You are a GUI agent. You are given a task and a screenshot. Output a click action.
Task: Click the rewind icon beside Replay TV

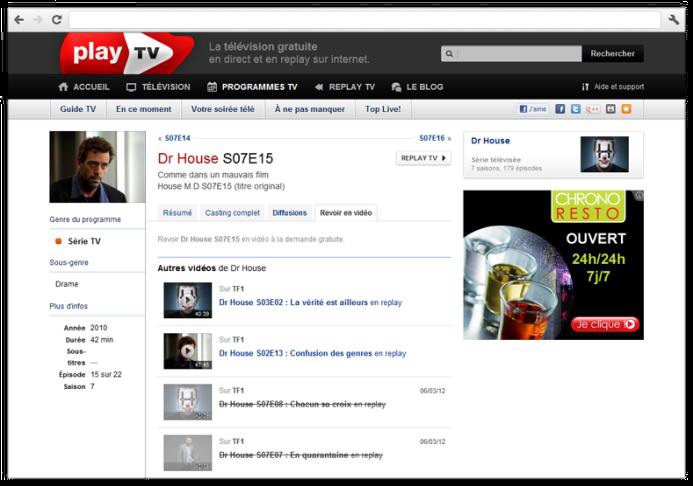coord(319,87)
